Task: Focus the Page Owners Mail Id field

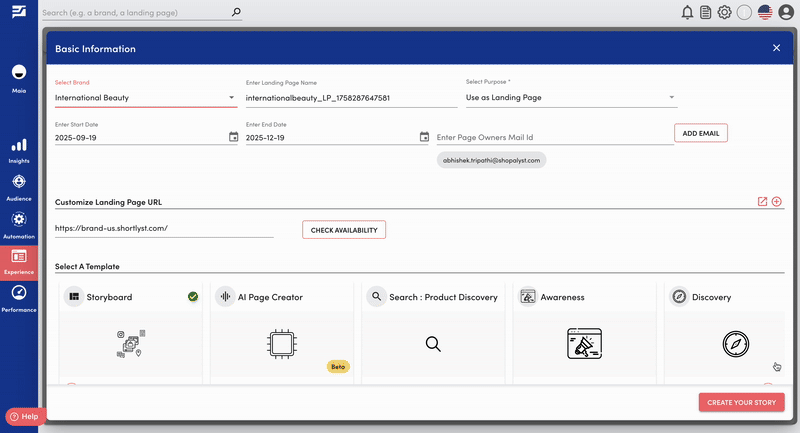Action: point(555,137)
